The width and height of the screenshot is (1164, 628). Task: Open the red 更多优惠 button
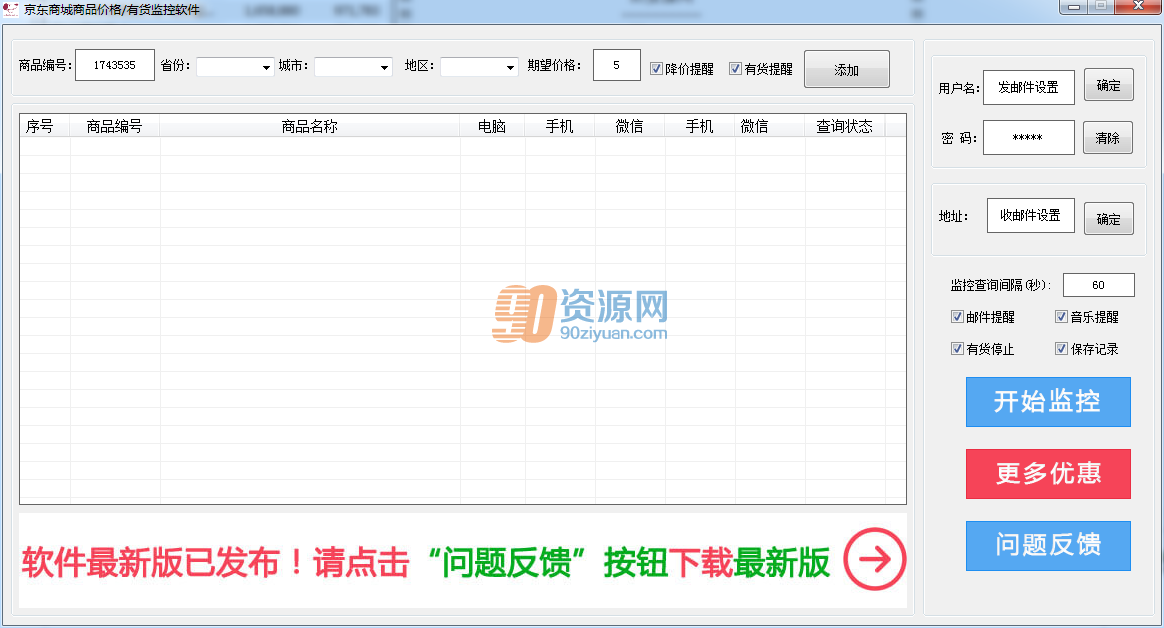[x=1048, y=474]
